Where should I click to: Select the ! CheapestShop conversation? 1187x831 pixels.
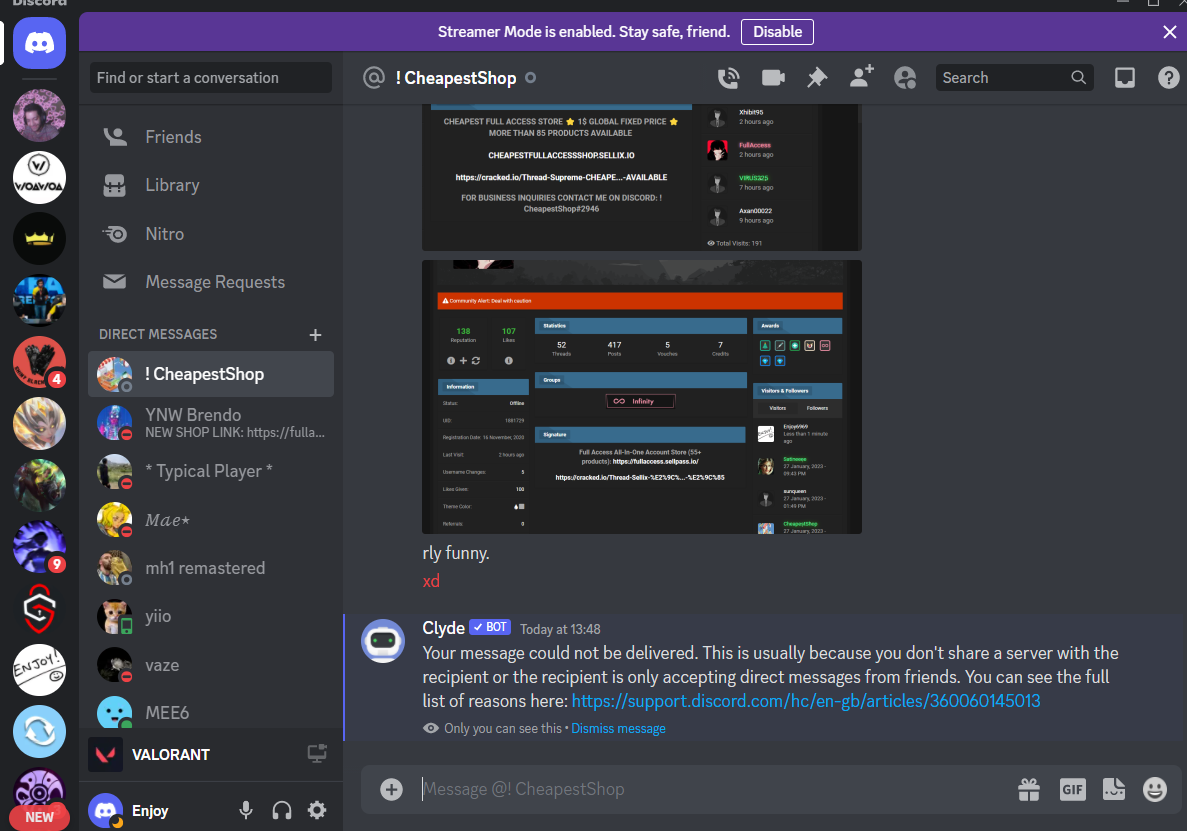coord(211,374)
